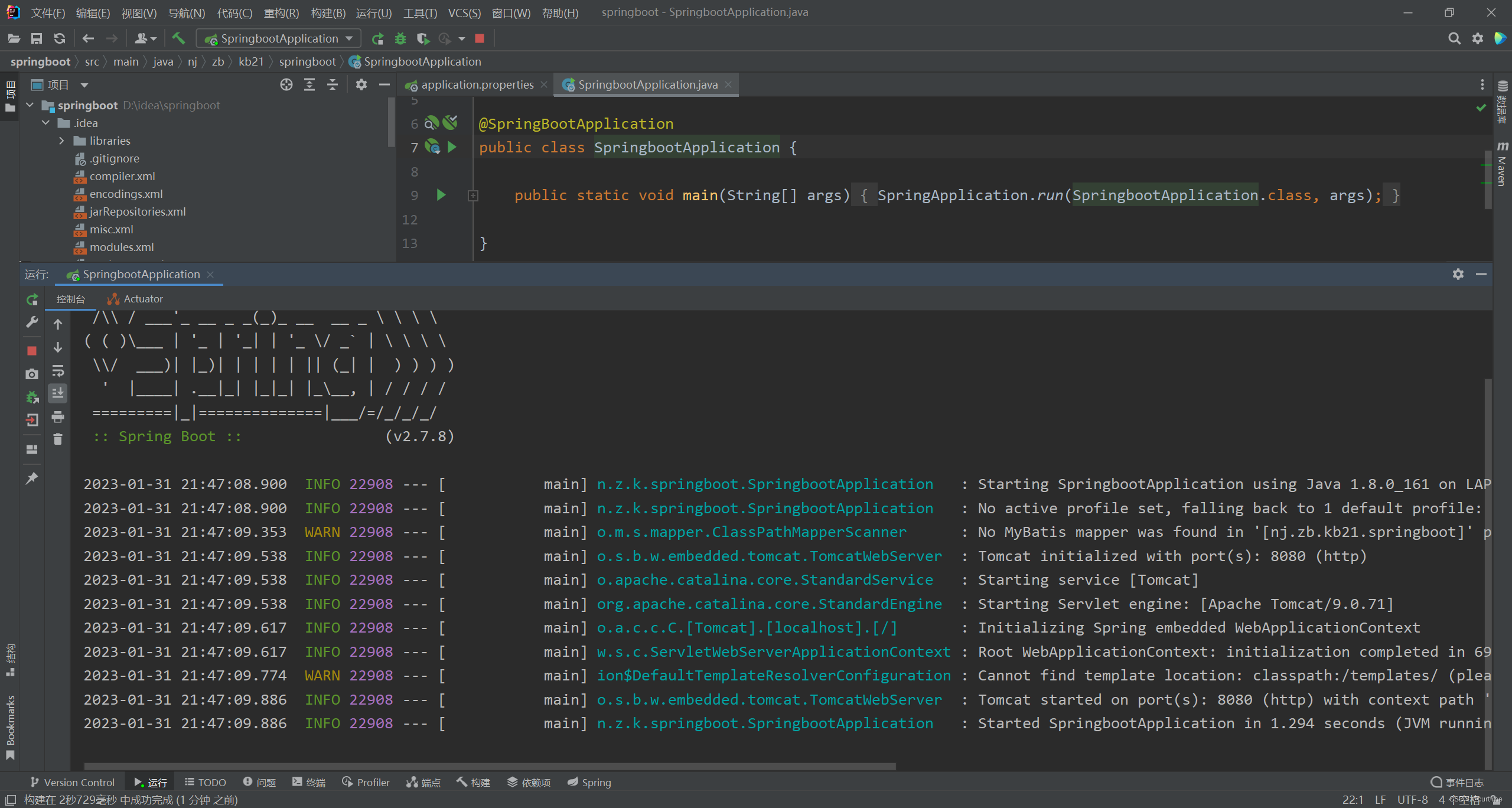Toggle scroll to end in console
1512x808 pixels.
click(x=57, y=393)
